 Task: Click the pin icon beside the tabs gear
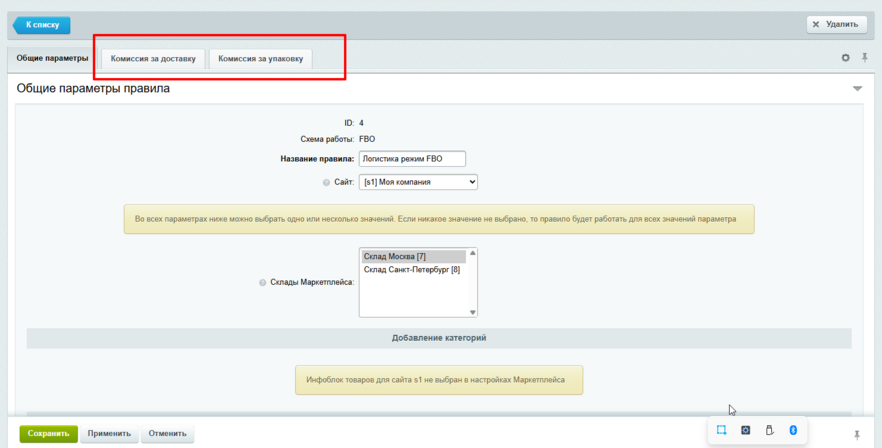pyautogui.click(x=865, y=58)
